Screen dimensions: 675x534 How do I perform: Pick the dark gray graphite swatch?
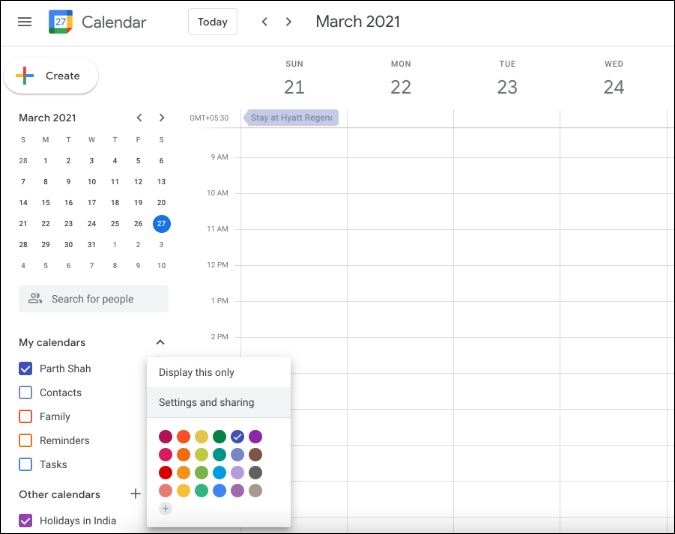click(x=255, y=472)
